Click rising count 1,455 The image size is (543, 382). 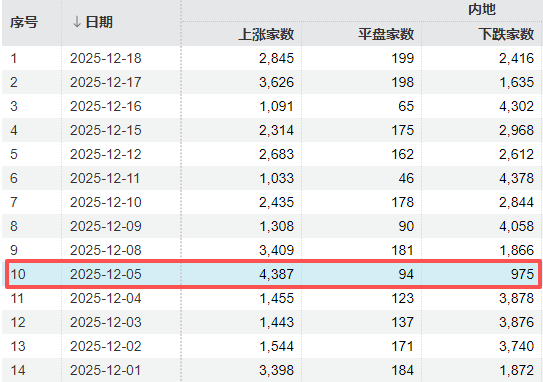click(x=276, y=298)
